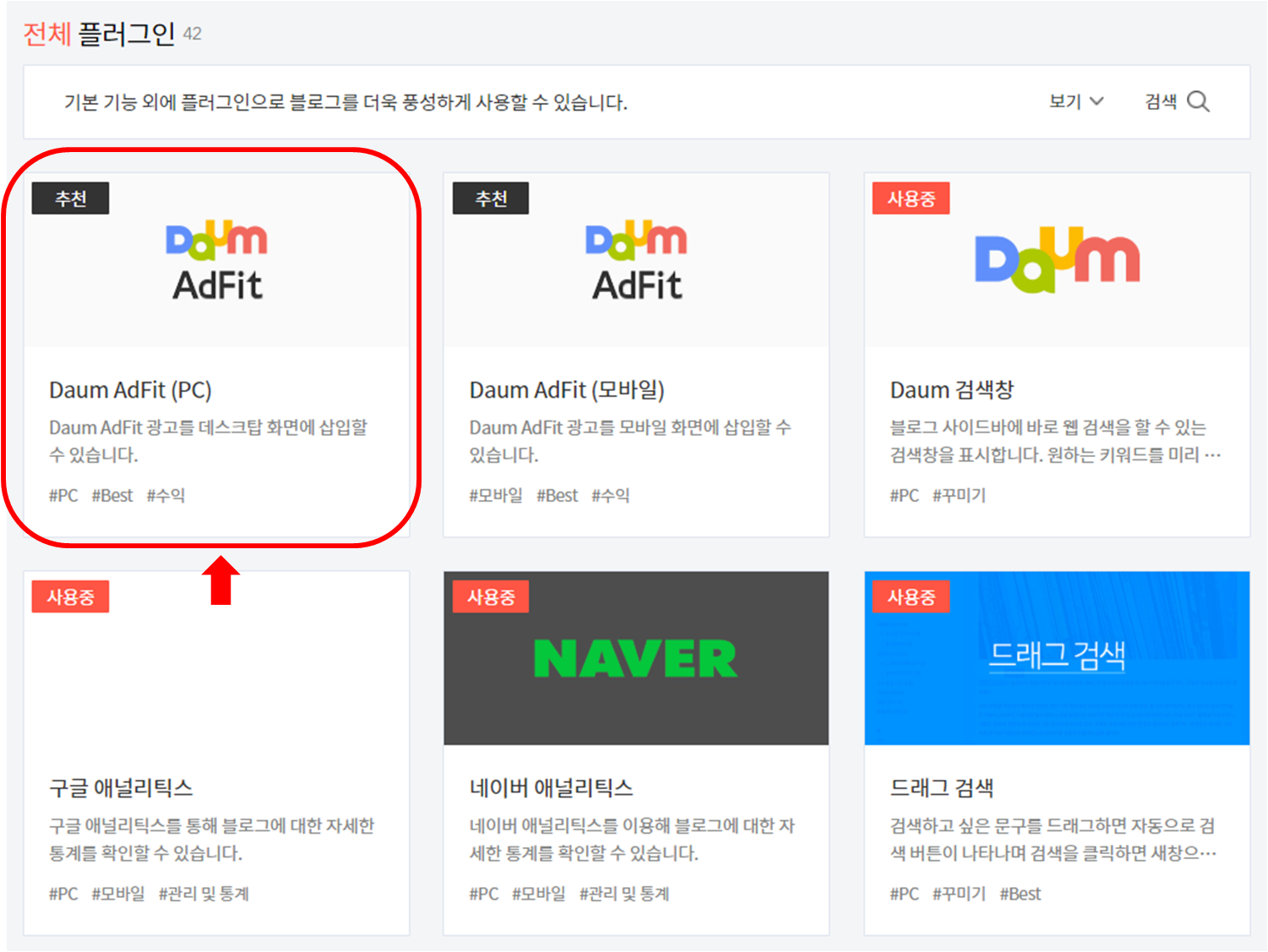Screen dimensions: 1268x952
Task: Click the 드래그 검색 blue banner
Action: 1057,659
